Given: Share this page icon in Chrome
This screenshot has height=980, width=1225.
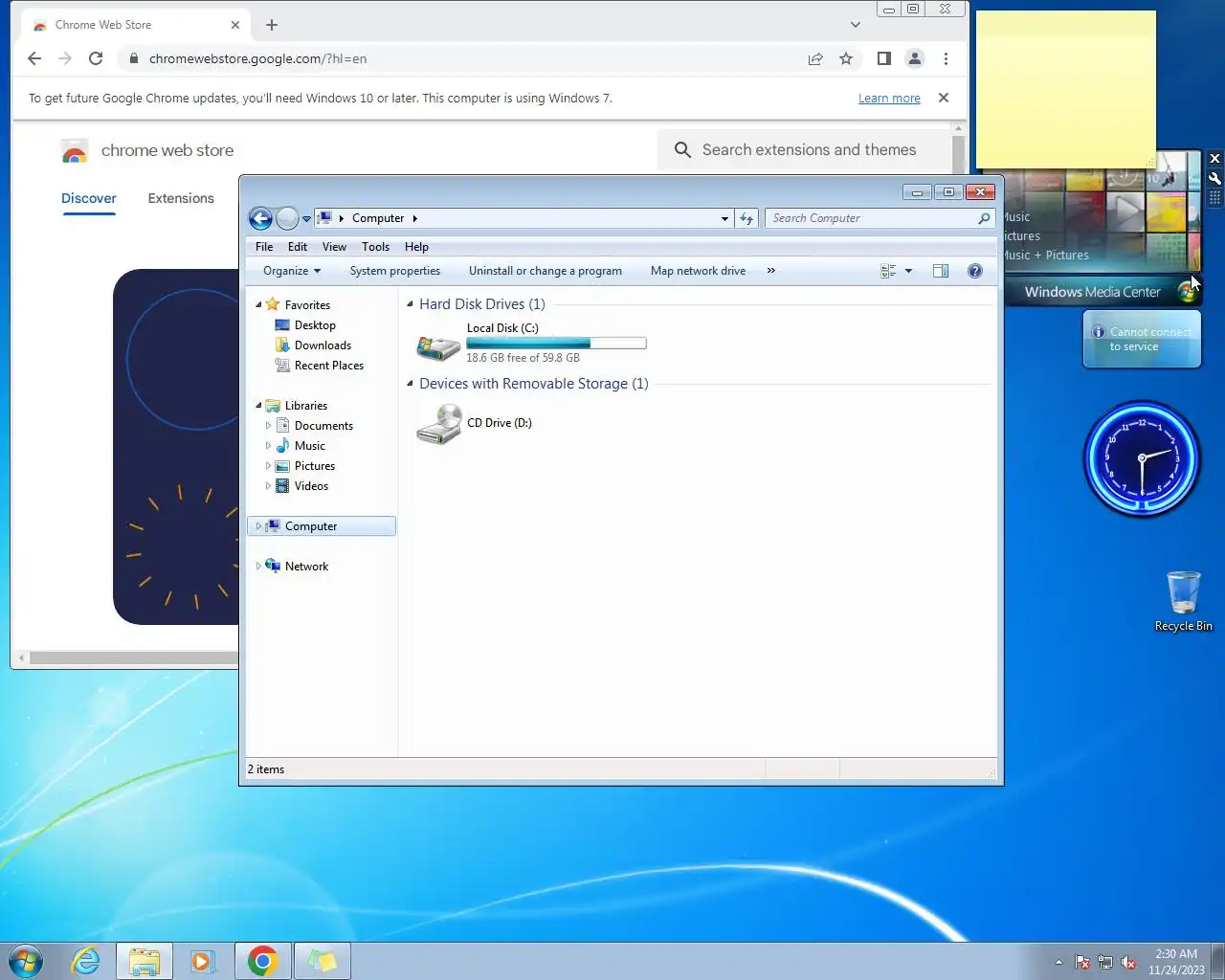Looking at the screenshot, I should coord(815,58).
